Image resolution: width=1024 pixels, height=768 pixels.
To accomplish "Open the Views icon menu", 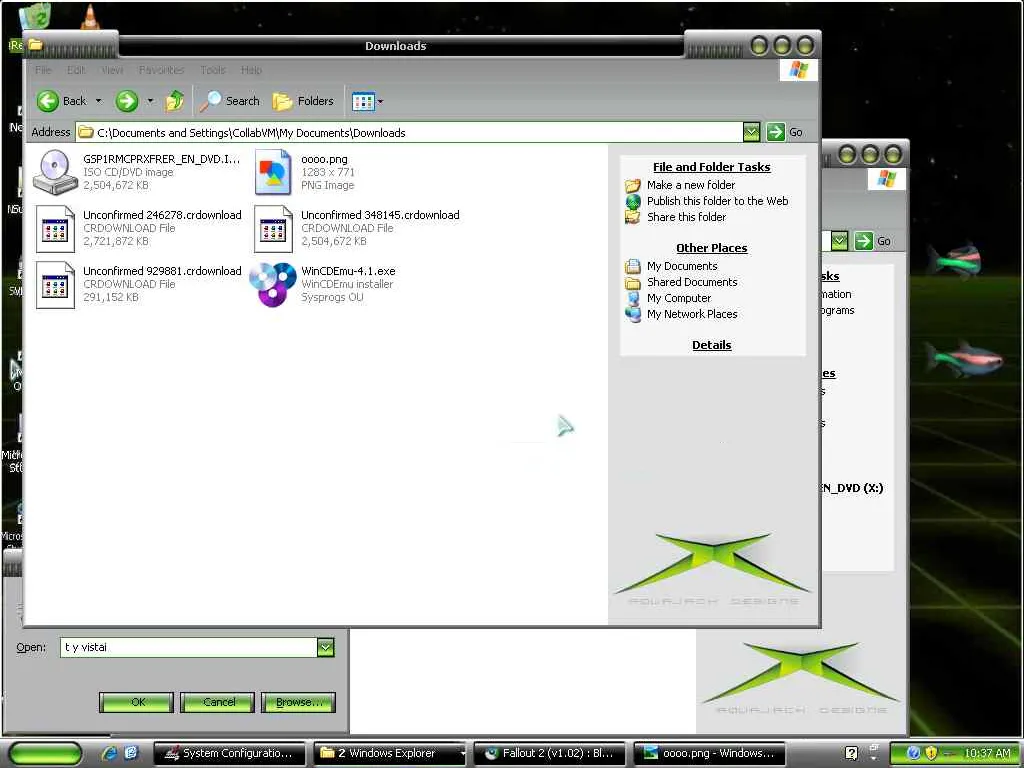I will 363,101.
